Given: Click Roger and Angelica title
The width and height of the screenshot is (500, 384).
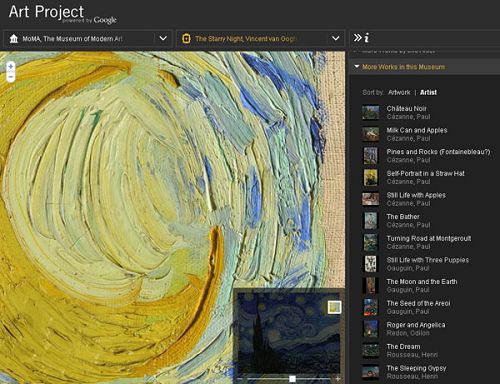Looking at the screenshot, I should 416,325.
